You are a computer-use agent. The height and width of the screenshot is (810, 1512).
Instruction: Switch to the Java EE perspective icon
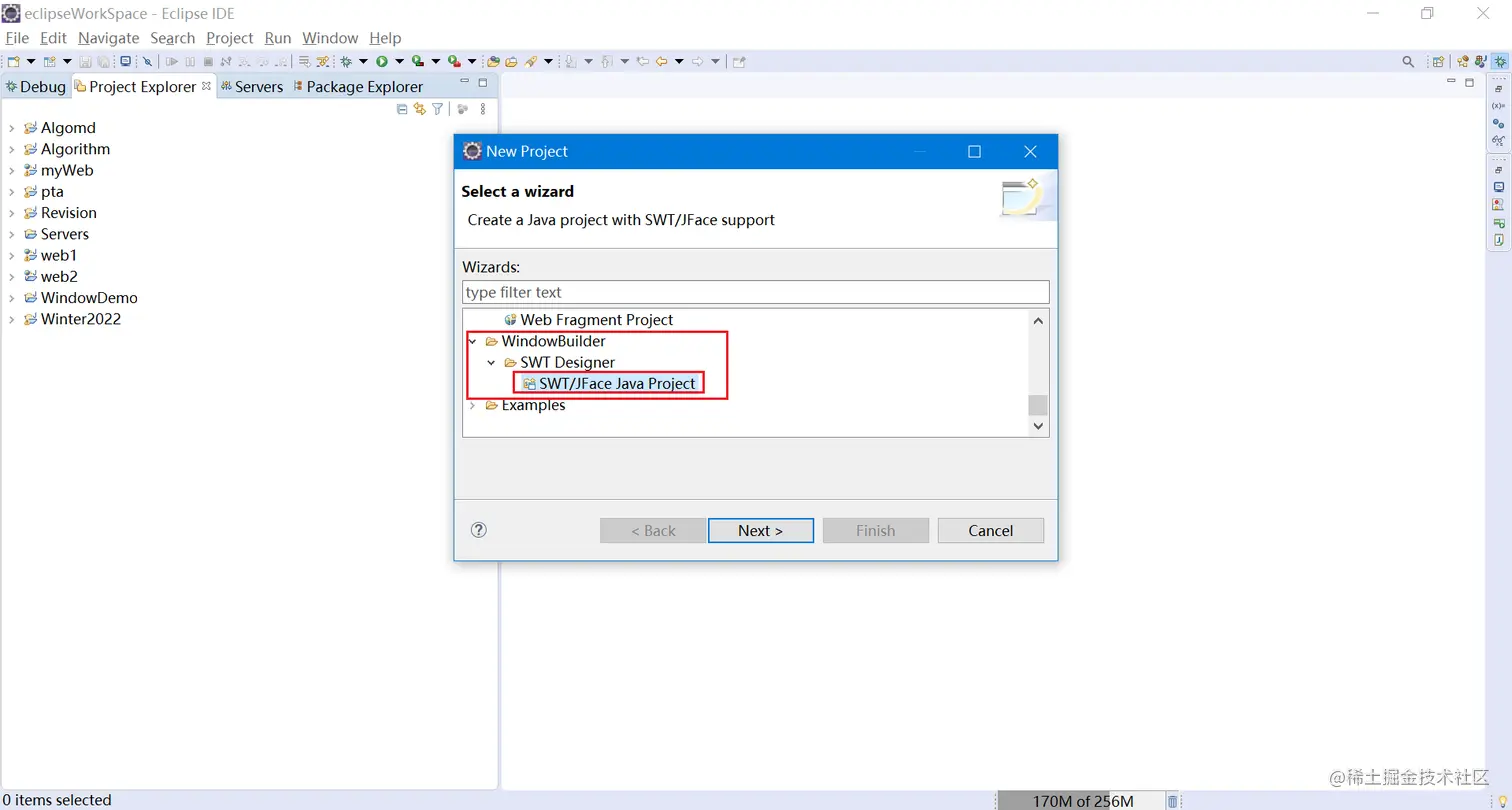tap(1463, 61)
